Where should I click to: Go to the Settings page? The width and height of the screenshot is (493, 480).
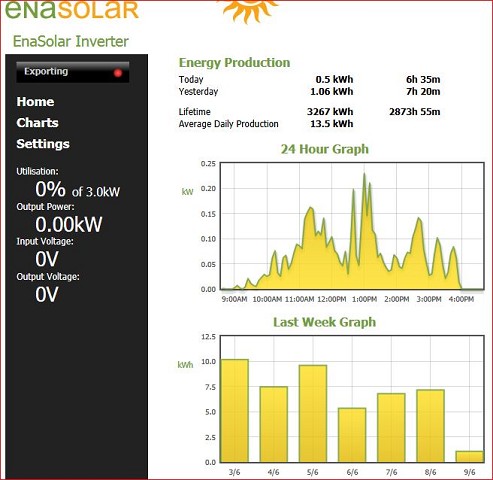click(x=43, y=144)
